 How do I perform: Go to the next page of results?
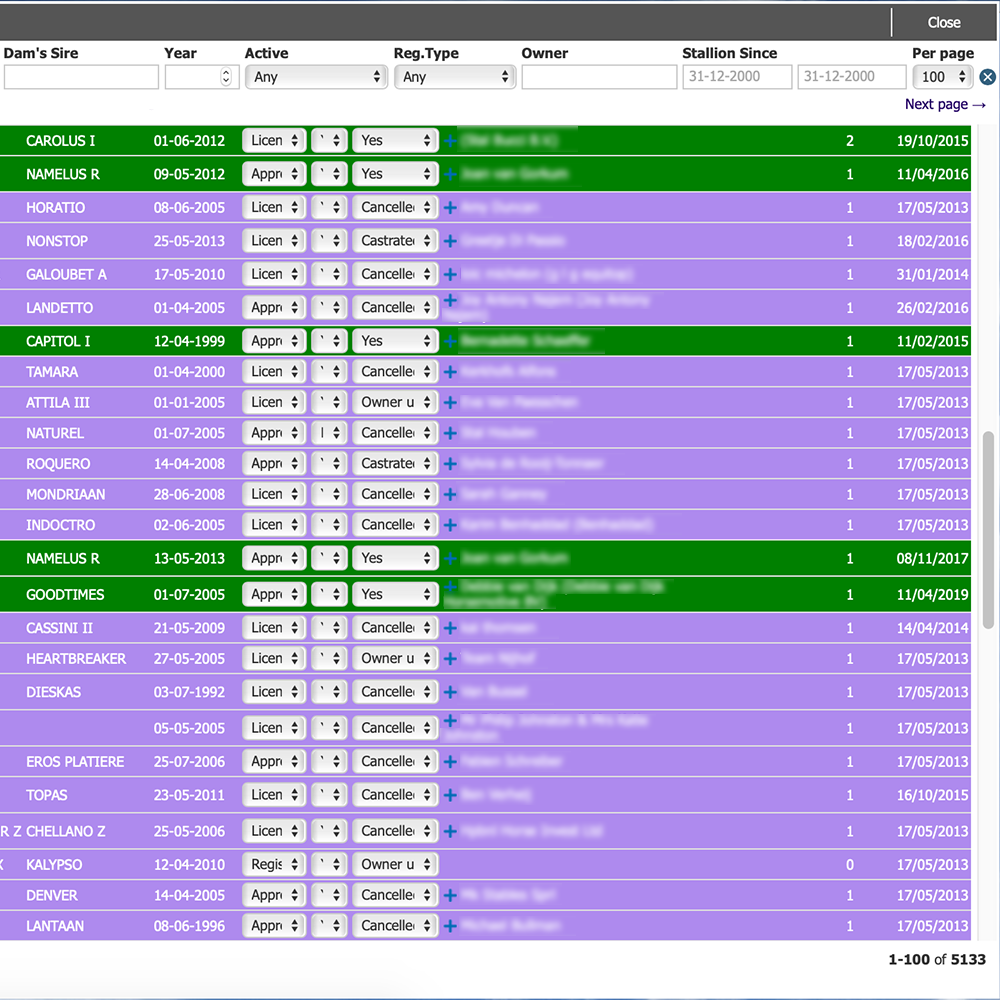point(944,103)
